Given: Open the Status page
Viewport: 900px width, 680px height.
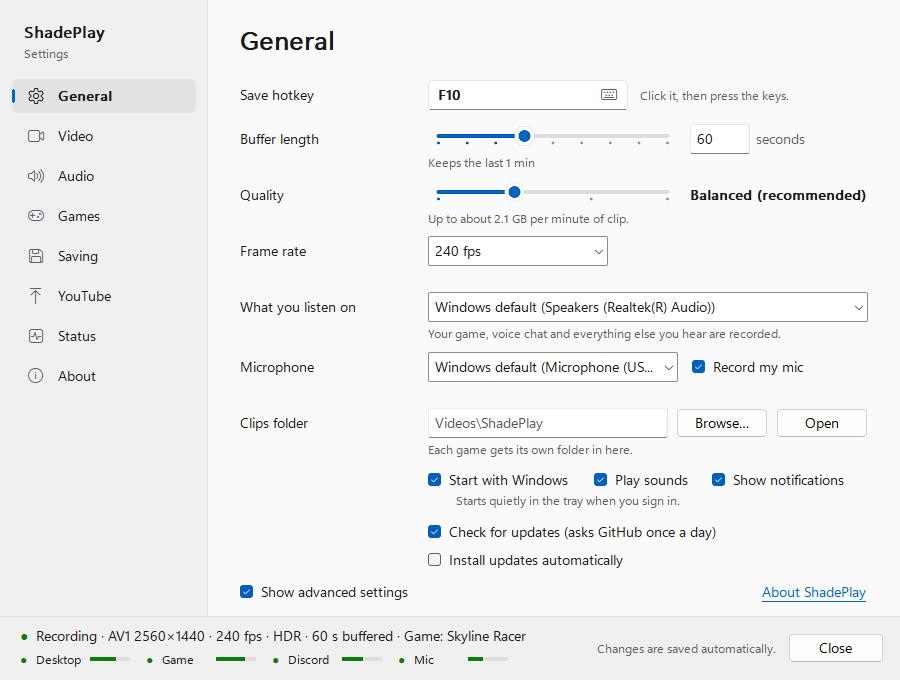Looking at the screenshot, I should 104,336.
